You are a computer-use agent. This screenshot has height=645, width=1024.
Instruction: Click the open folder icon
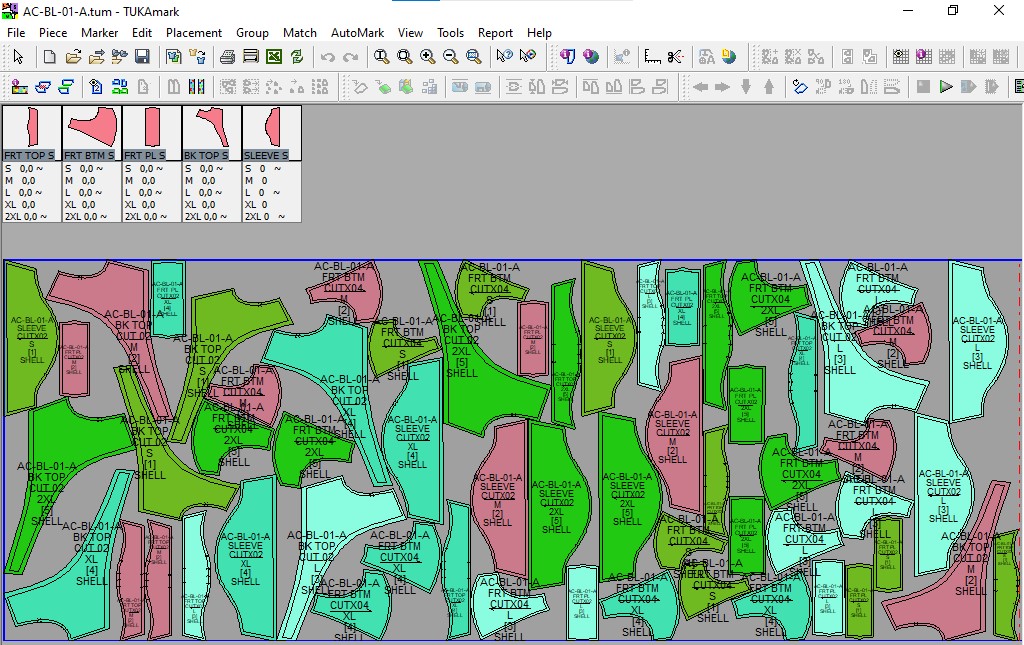(73, 57)
